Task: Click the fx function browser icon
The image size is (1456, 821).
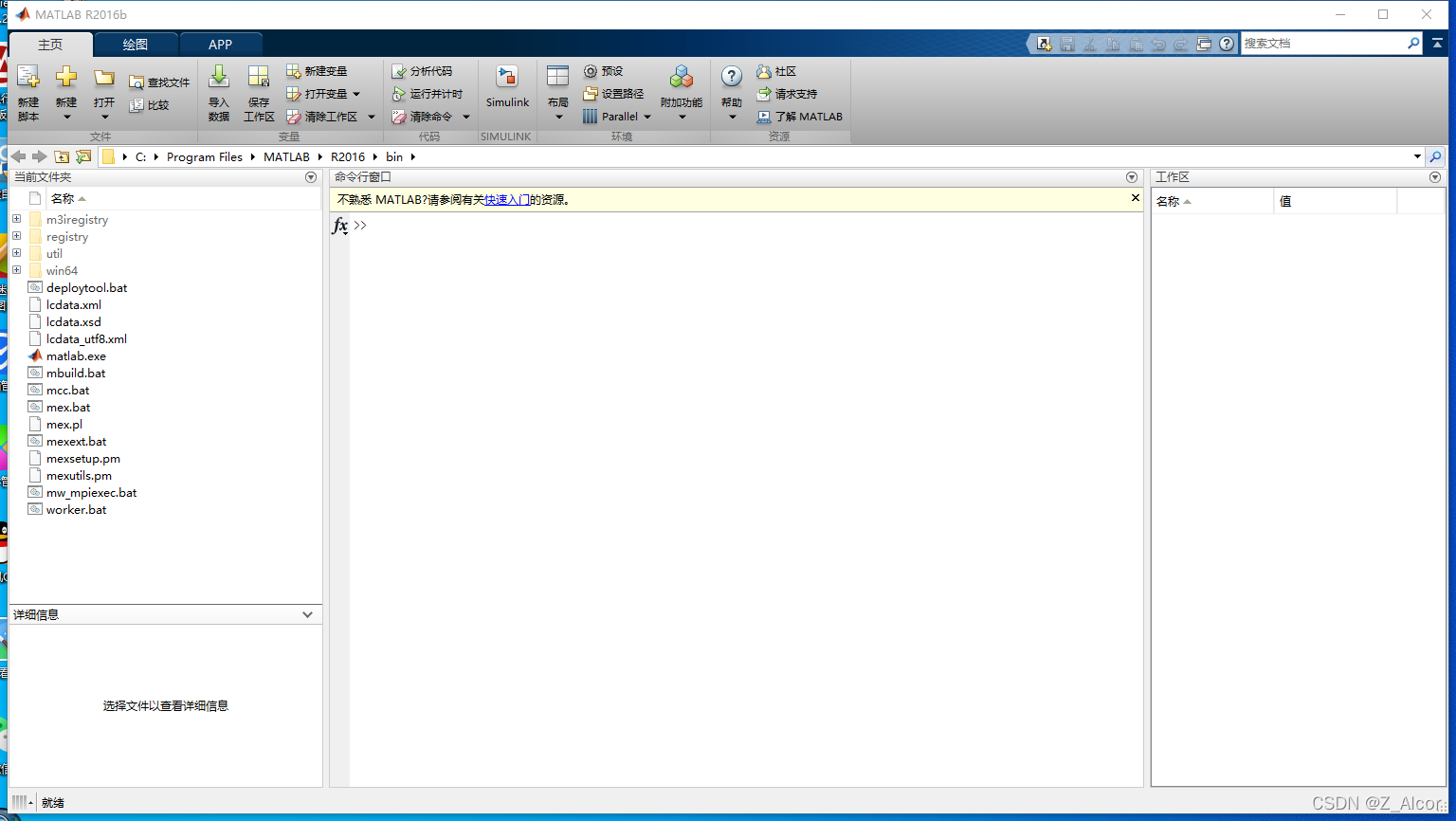Action: point(339,226)
